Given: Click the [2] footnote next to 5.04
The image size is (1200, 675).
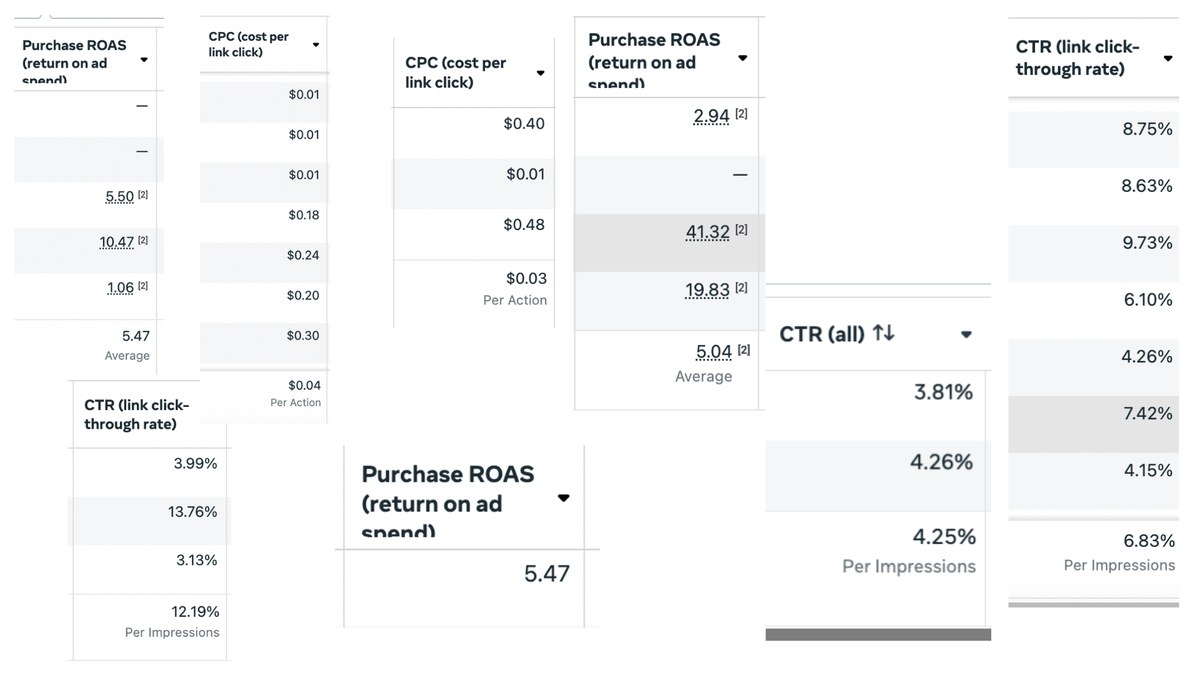Looking at the screenshot, I should coord(744,350).
